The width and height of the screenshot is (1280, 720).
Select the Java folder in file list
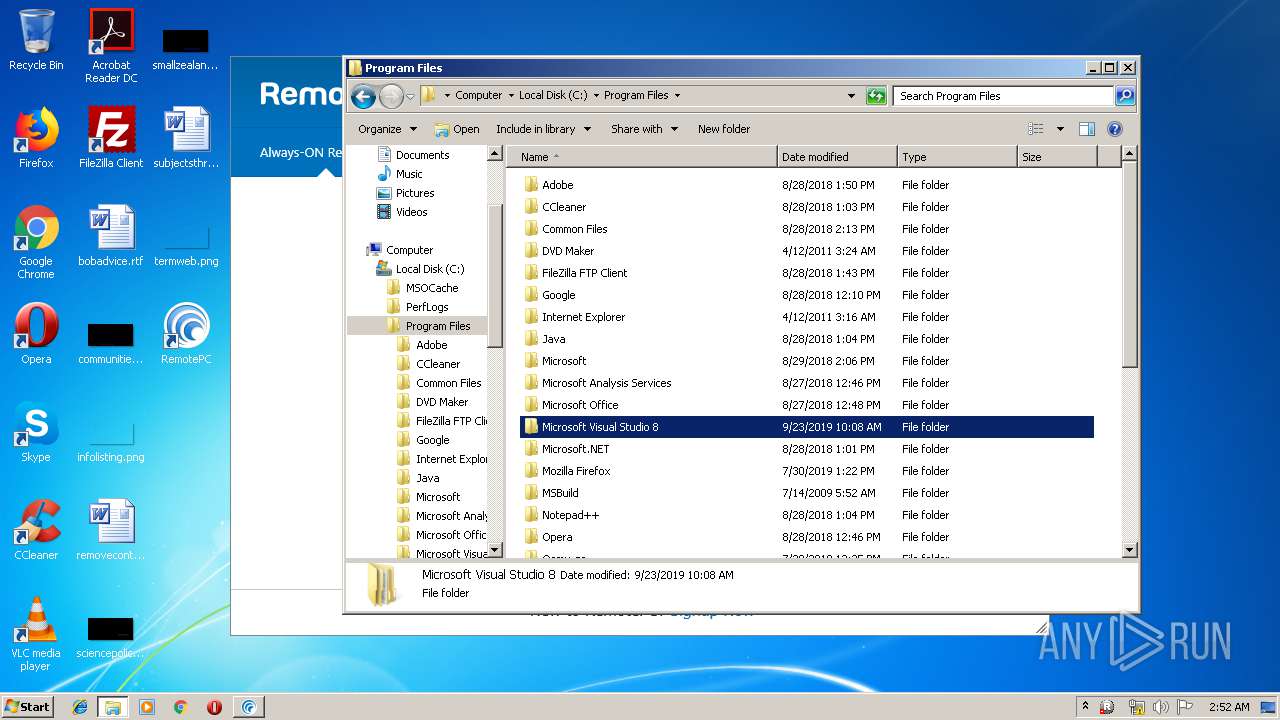pyautogui.click(x=553, y=339)
